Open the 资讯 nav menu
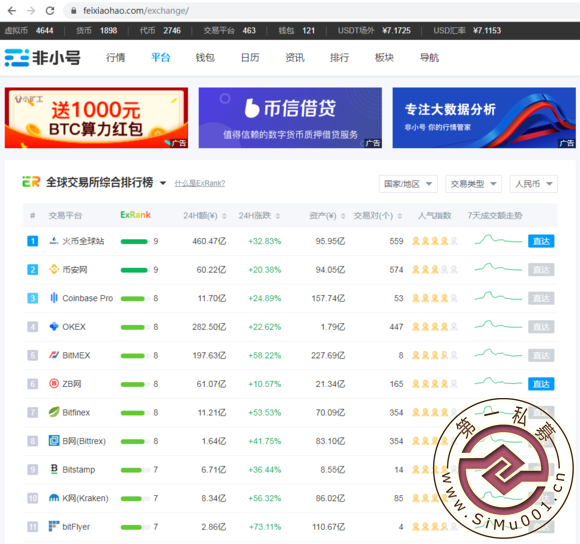 tap(295, 58)
